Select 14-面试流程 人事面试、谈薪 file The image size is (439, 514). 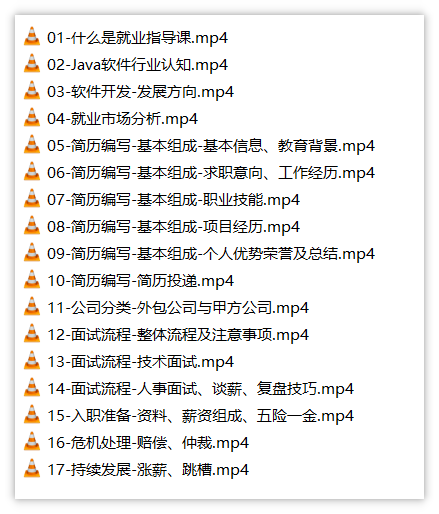coord(200,389)
